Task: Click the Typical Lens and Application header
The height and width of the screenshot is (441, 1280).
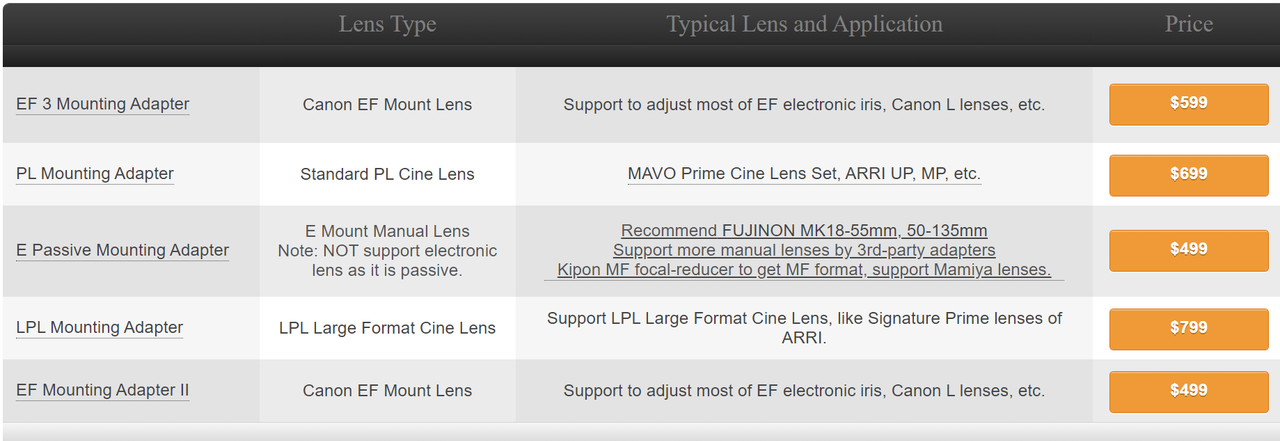Action: [804, 24]
